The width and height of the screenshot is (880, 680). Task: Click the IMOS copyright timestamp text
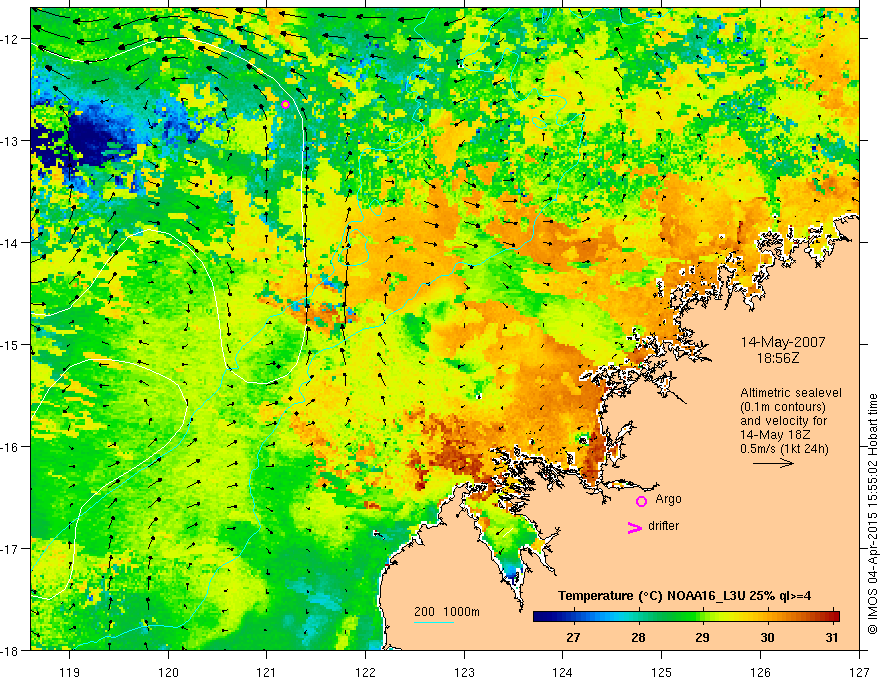[872, 514]
